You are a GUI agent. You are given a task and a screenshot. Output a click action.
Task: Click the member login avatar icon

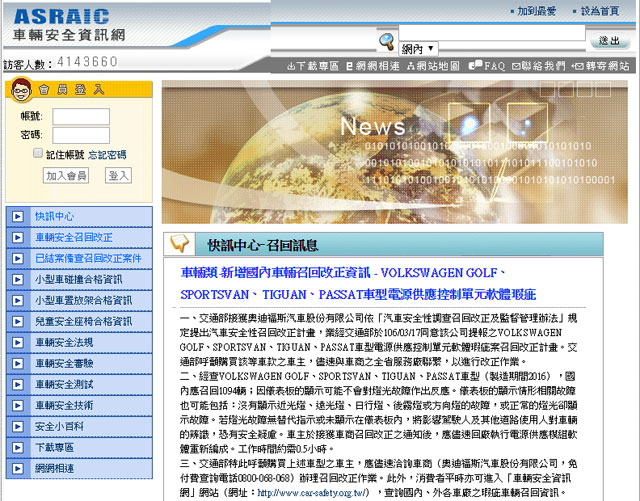pyautogui.click(x=22, y=89)
